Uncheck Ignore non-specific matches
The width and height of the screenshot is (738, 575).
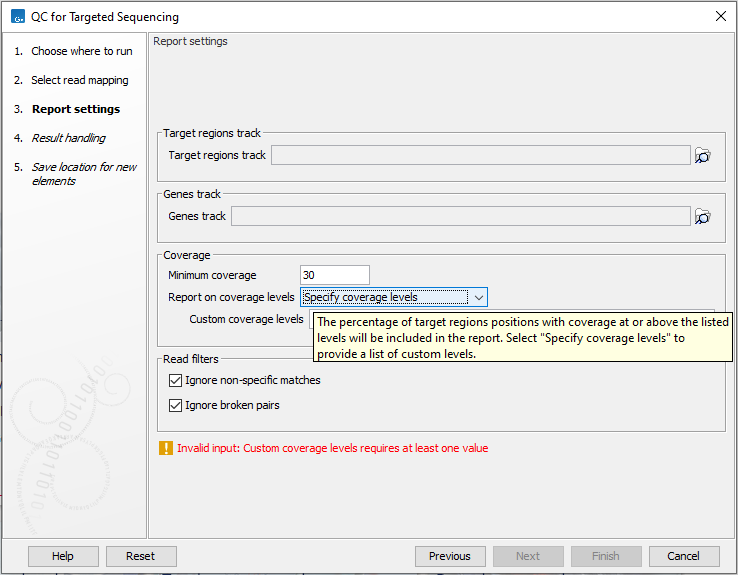click(x=176, y=381)
